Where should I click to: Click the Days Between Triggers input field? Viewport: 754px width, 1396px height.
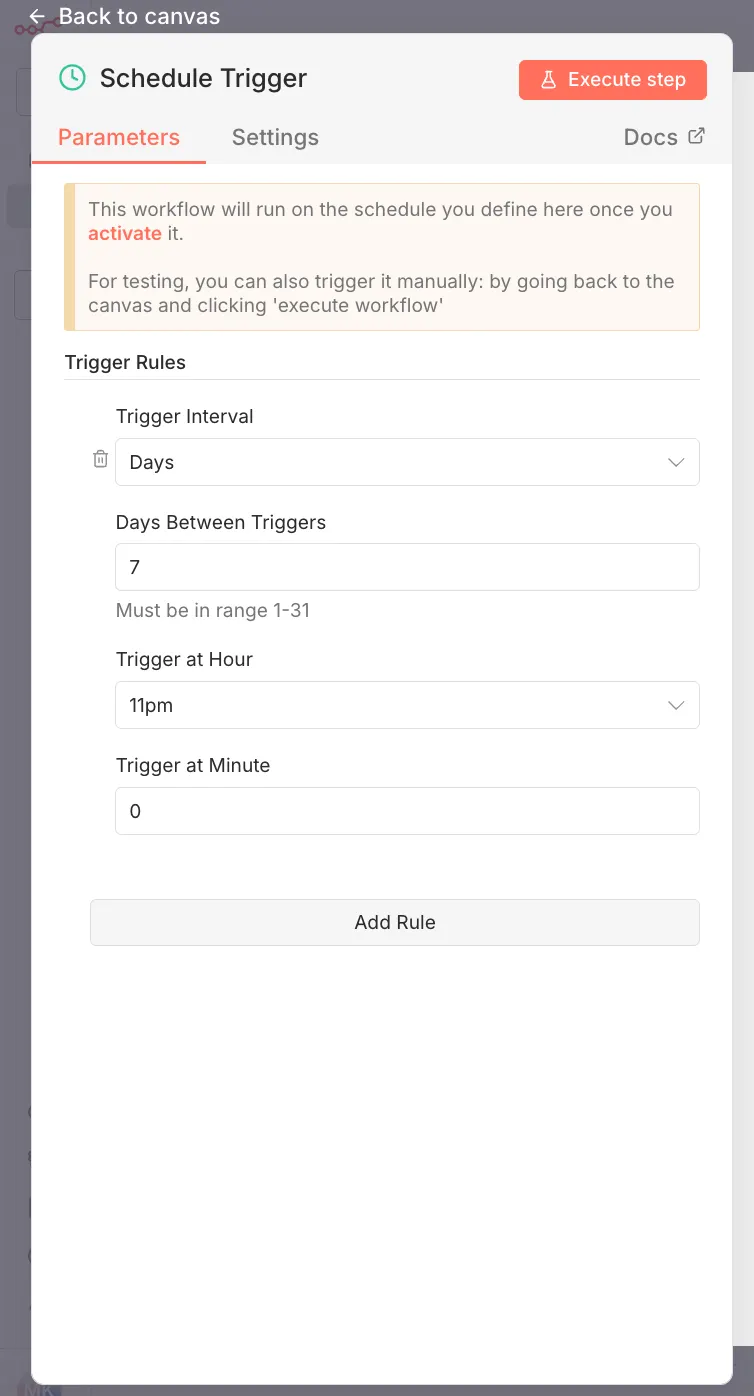point(407,567)
